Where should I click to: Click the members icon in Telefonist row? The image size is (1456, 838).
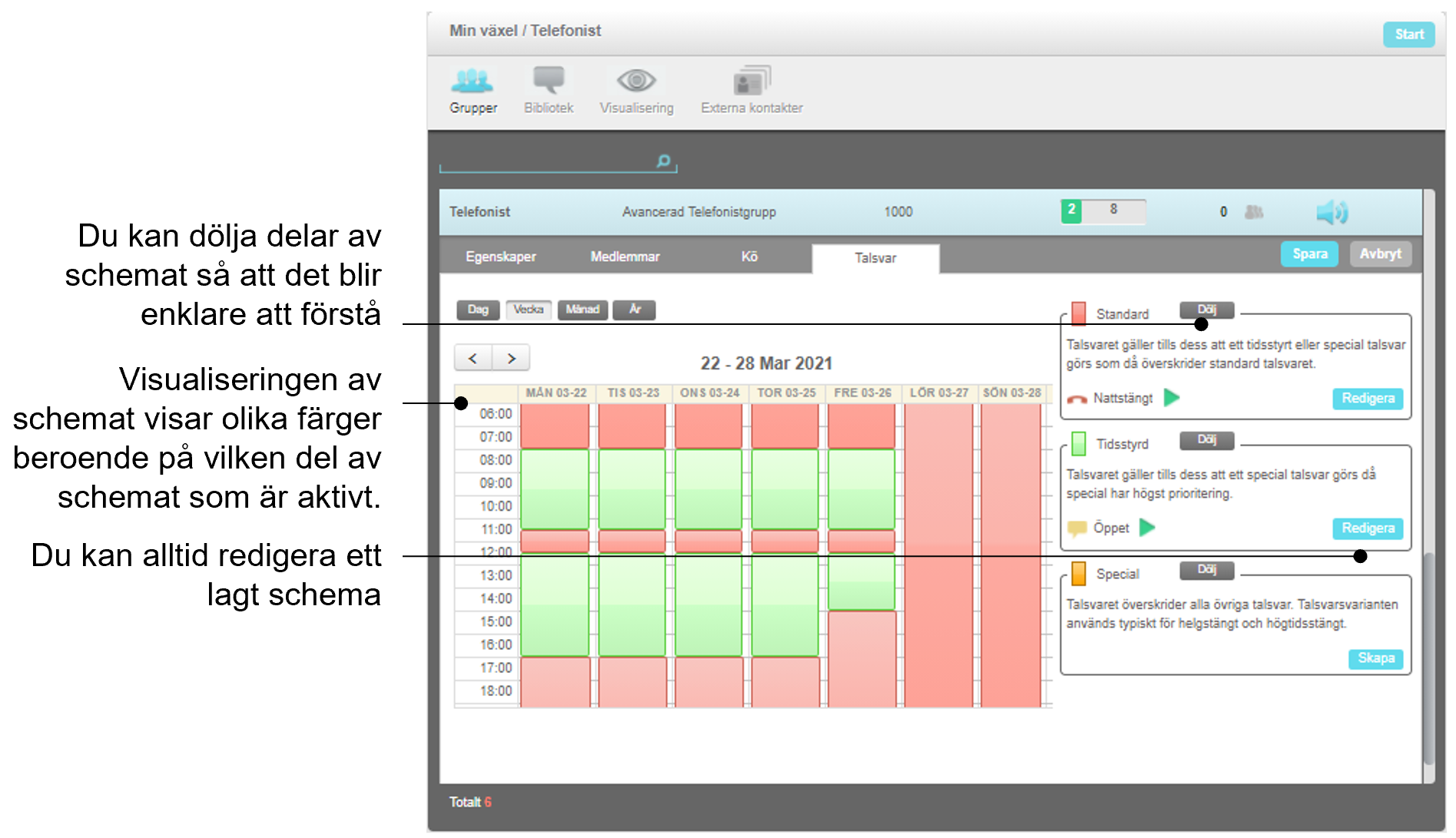(1253, 212)
